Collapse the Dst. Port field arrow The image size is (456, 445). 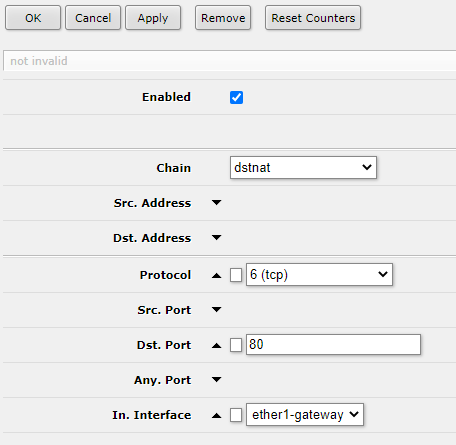click(x=216, y=345)
